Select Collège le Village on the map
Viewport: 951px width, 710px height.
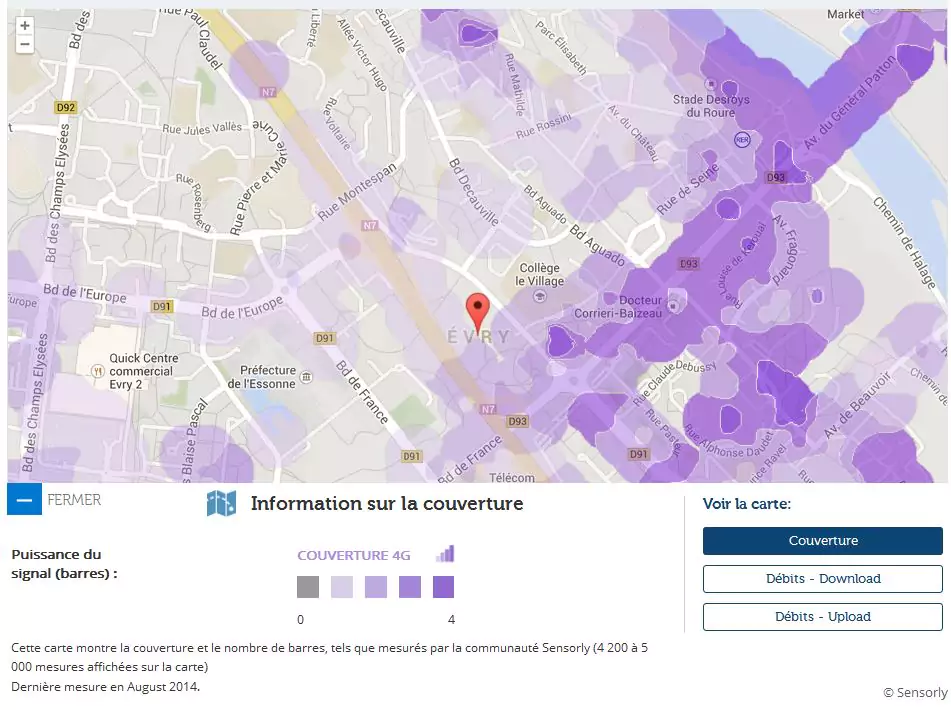[540, 275]
